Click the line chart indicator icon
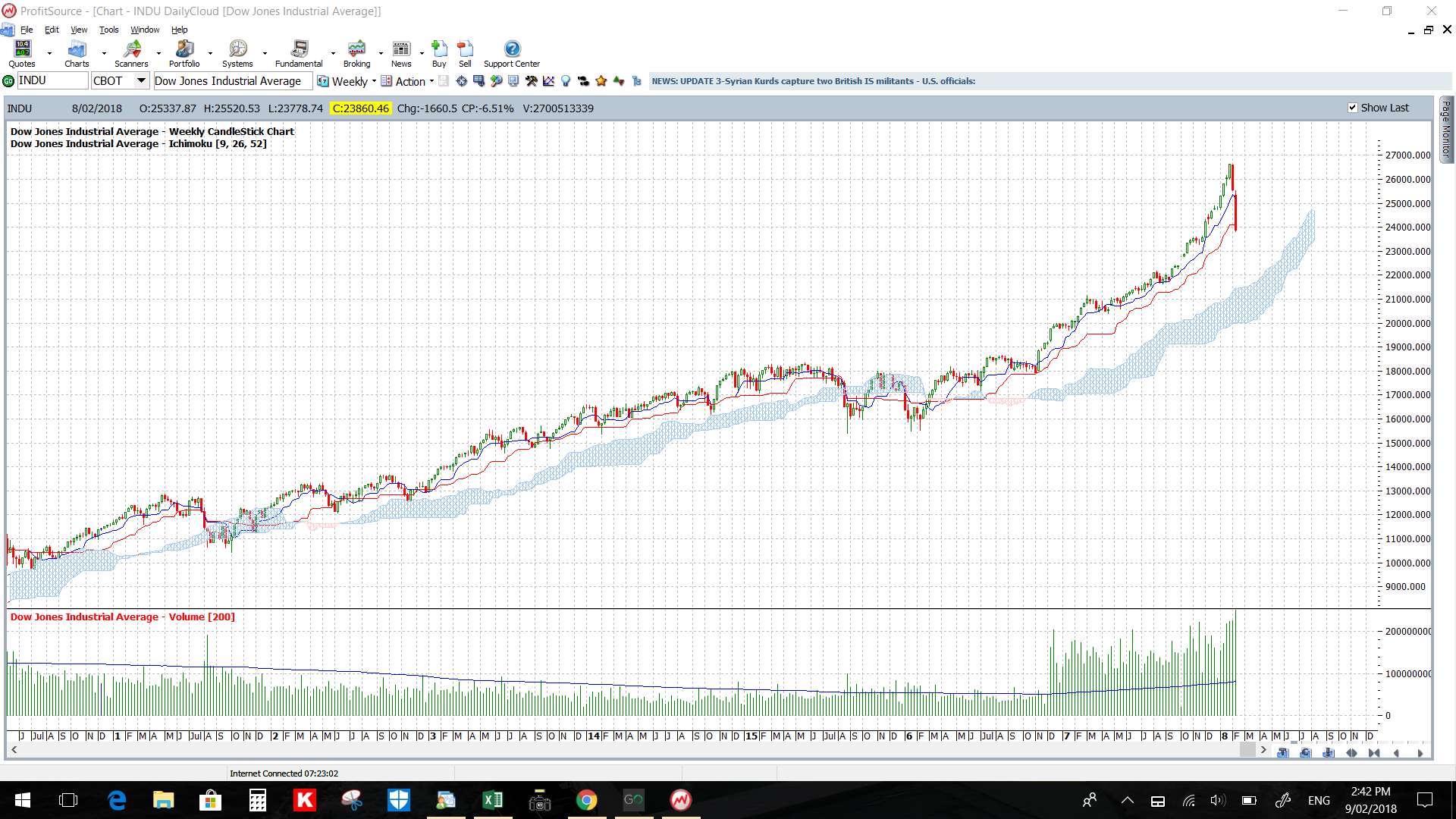Screen dimensions: 1456x819 coord(548,81)
